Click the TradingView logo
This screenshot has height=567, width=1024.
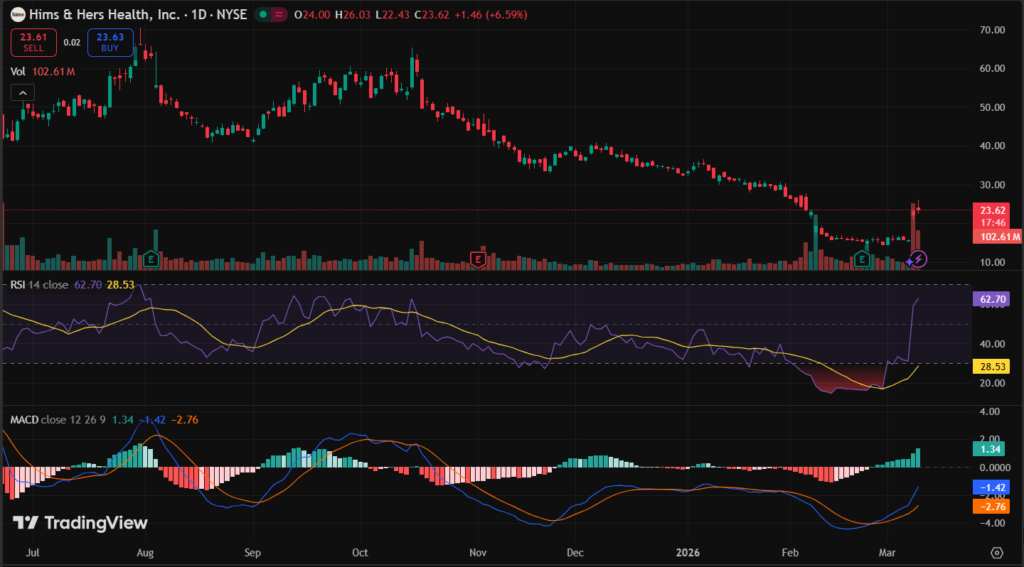(x=80, y=523)
